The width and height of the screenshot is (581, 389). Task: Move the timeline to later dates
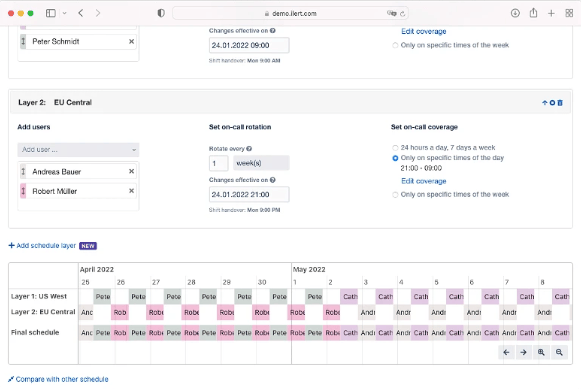[x=523, y=352]
